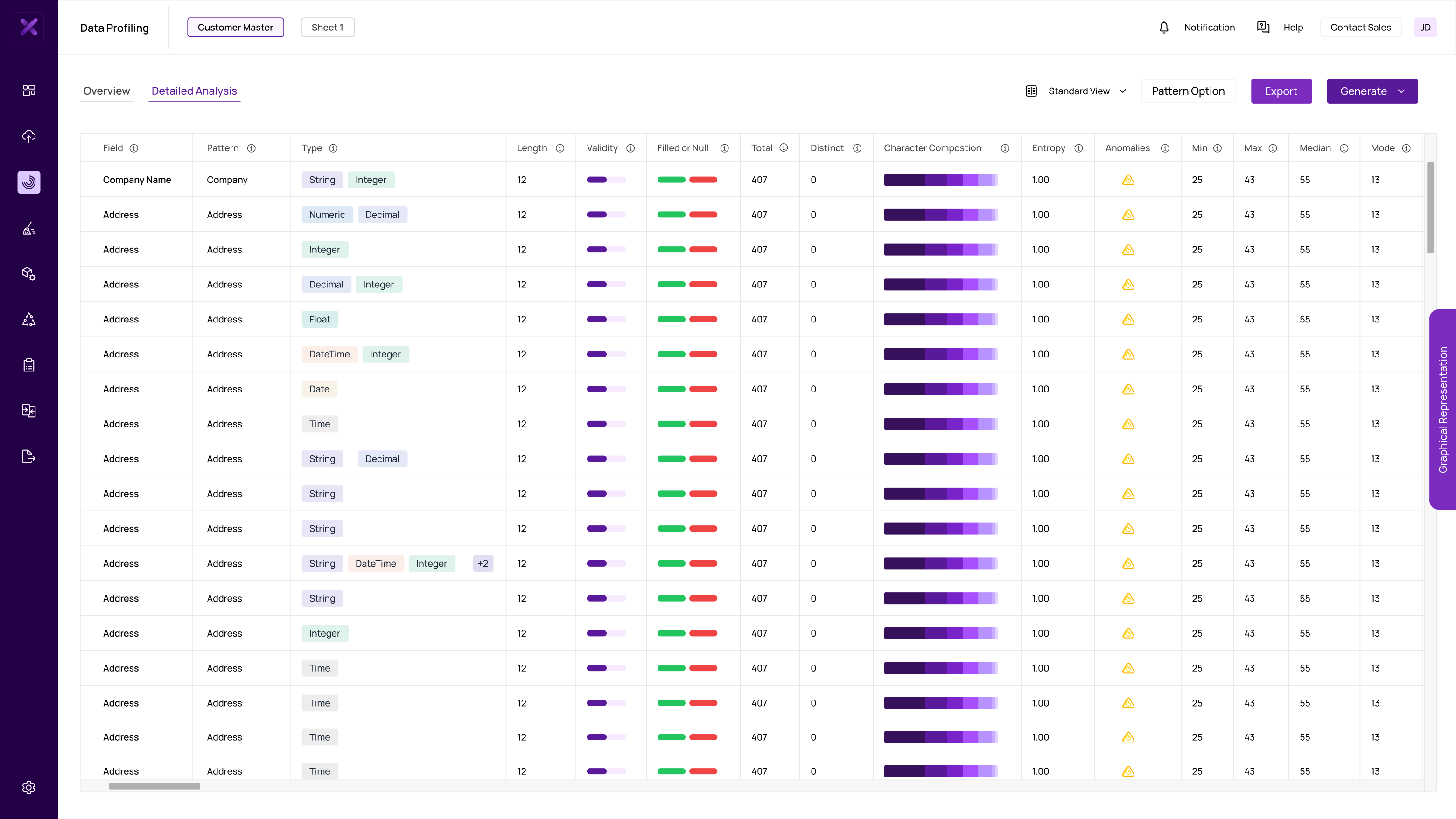Open settings gear at sidebar bottom
The height and width of the screenshot is (819, 1456).
click(29, 787)
